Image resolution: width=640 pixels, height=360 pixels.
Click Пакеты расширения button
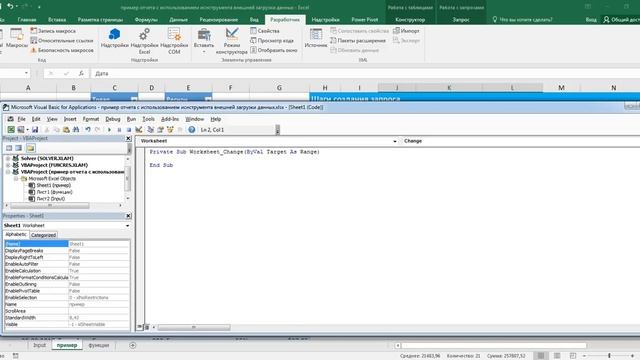click(358, 40)
